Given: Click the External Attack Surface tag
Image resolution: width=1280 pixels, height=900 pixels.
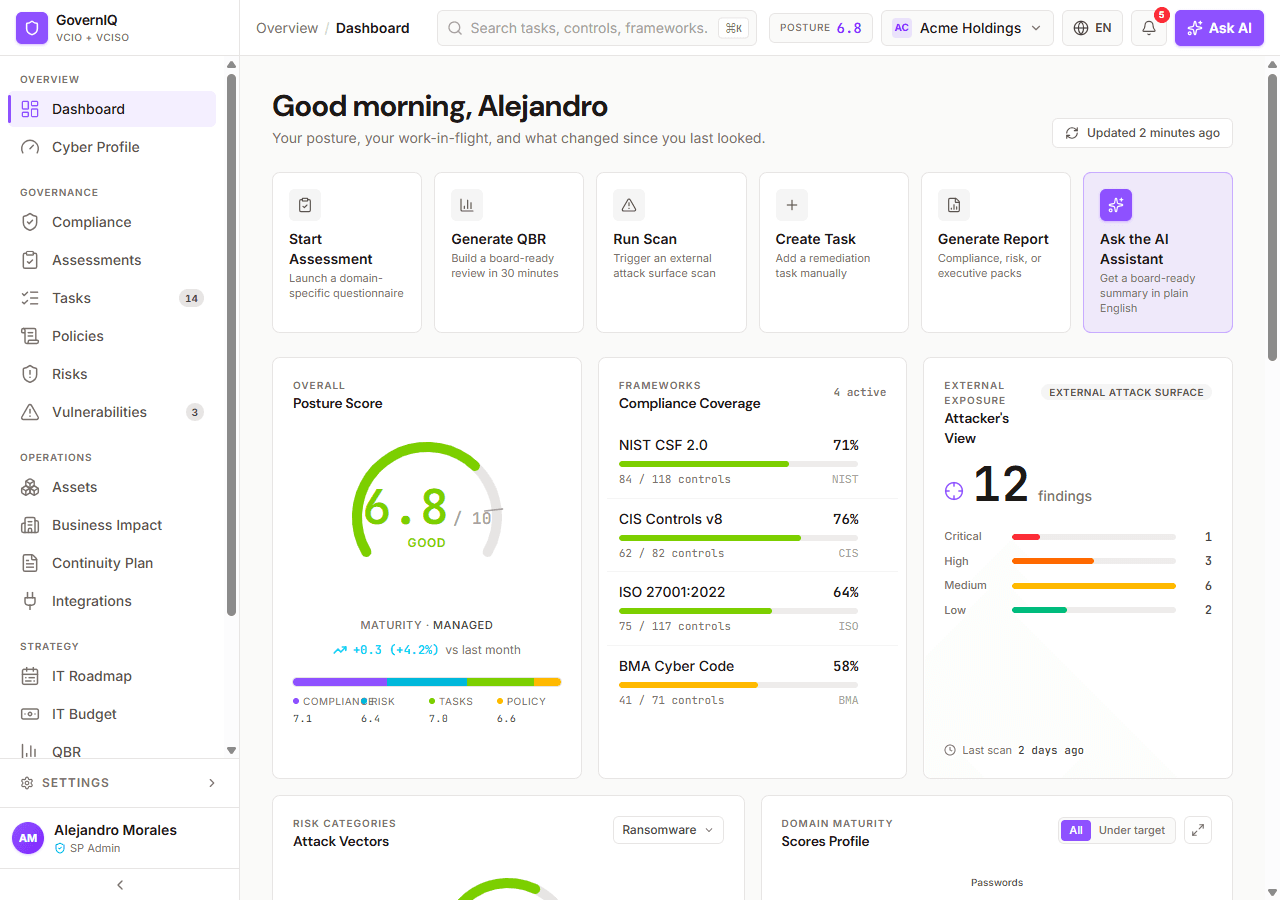Looking at the screenshot, I should (1126, 392).
